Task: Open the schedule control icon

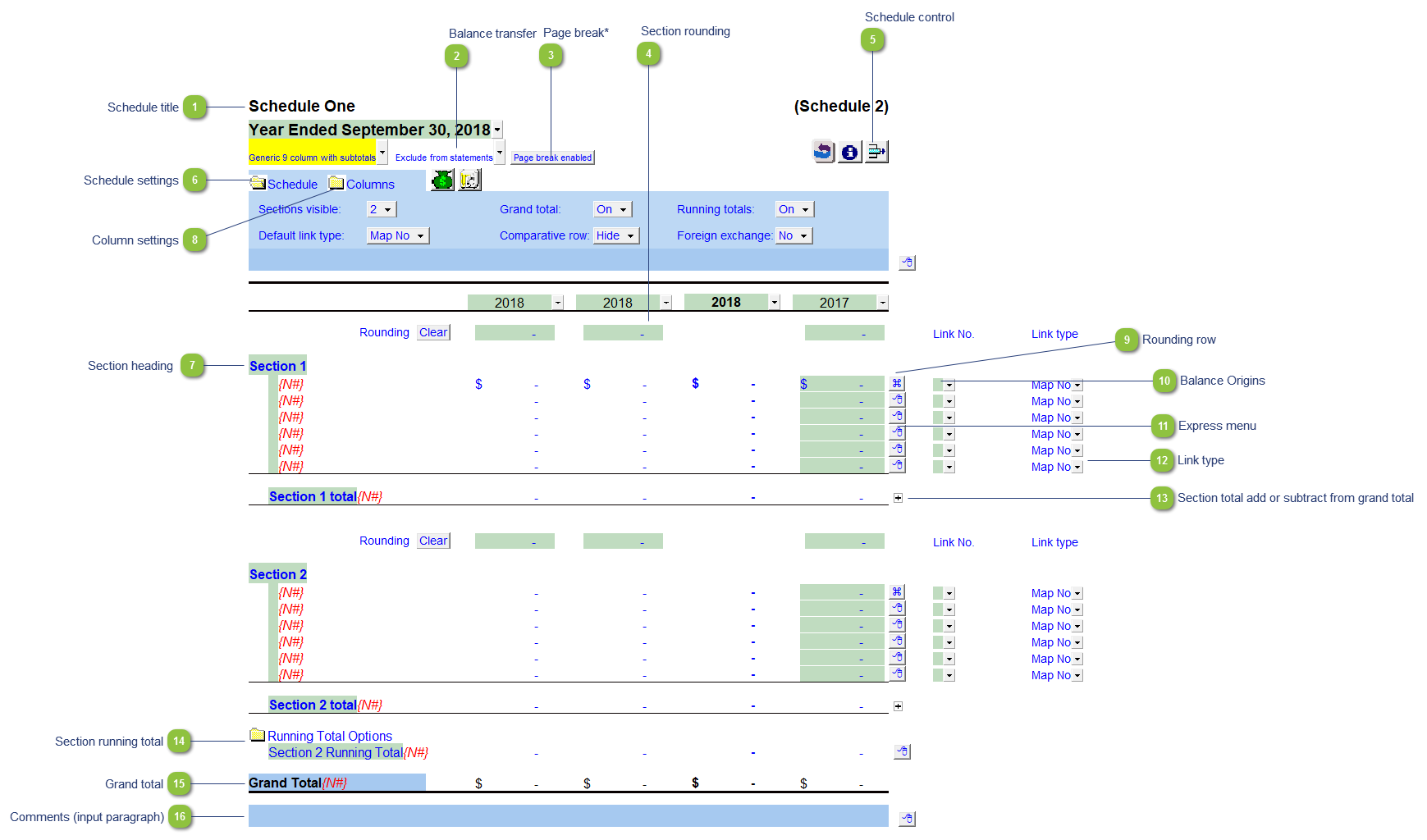Action: [876, 152]
